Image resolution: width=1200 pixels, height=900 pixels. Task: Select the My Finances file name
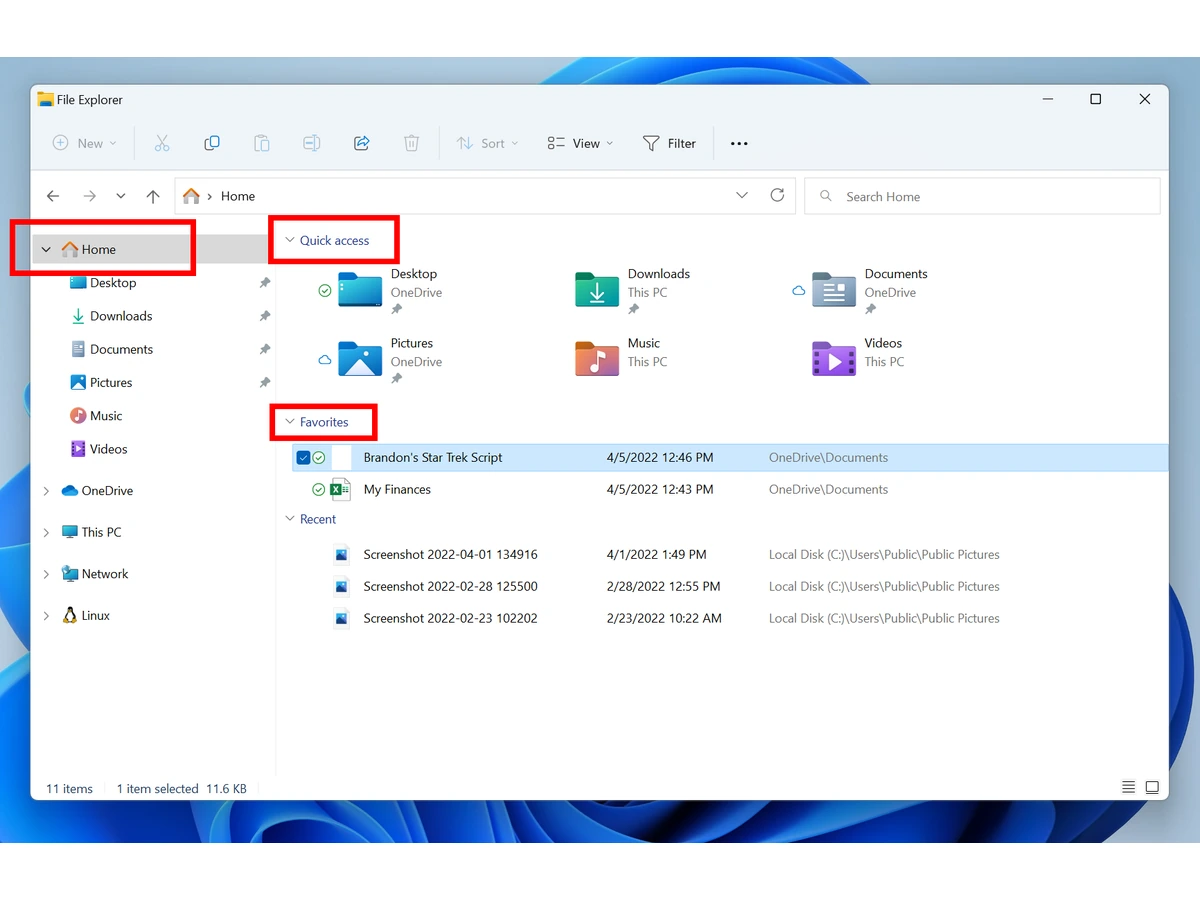tap(397, 489)
